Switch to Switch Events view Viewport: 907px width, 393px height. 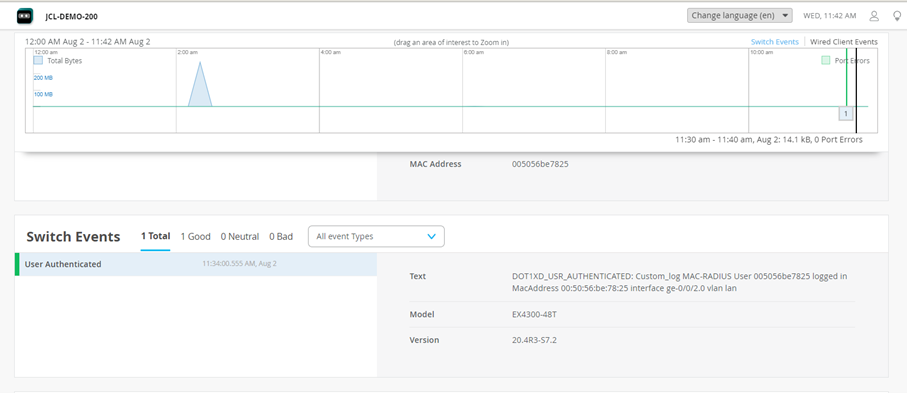point(775,42)
